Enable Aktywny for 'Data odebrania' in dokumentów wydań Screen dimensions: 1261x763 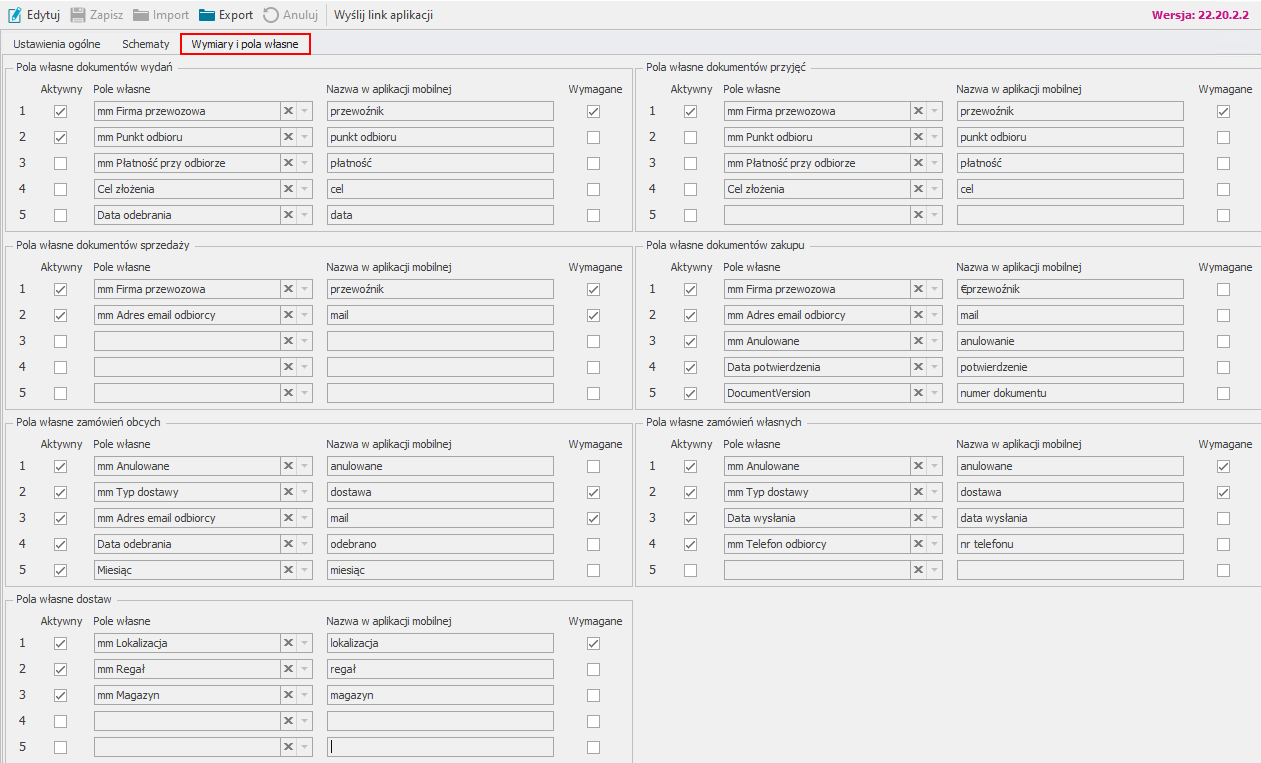(61, 215)
